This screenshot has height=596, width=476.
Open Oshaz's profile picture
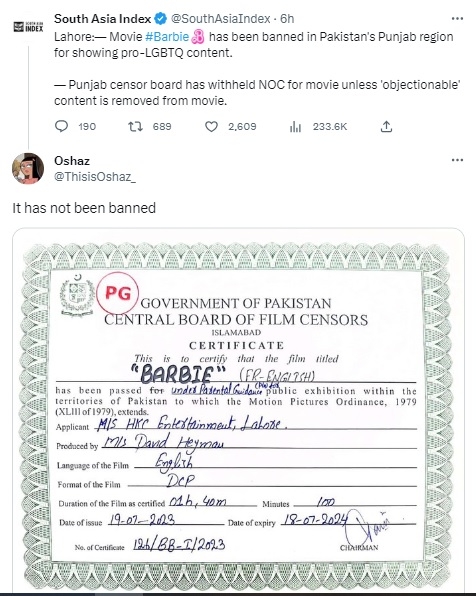click(28, 168)
